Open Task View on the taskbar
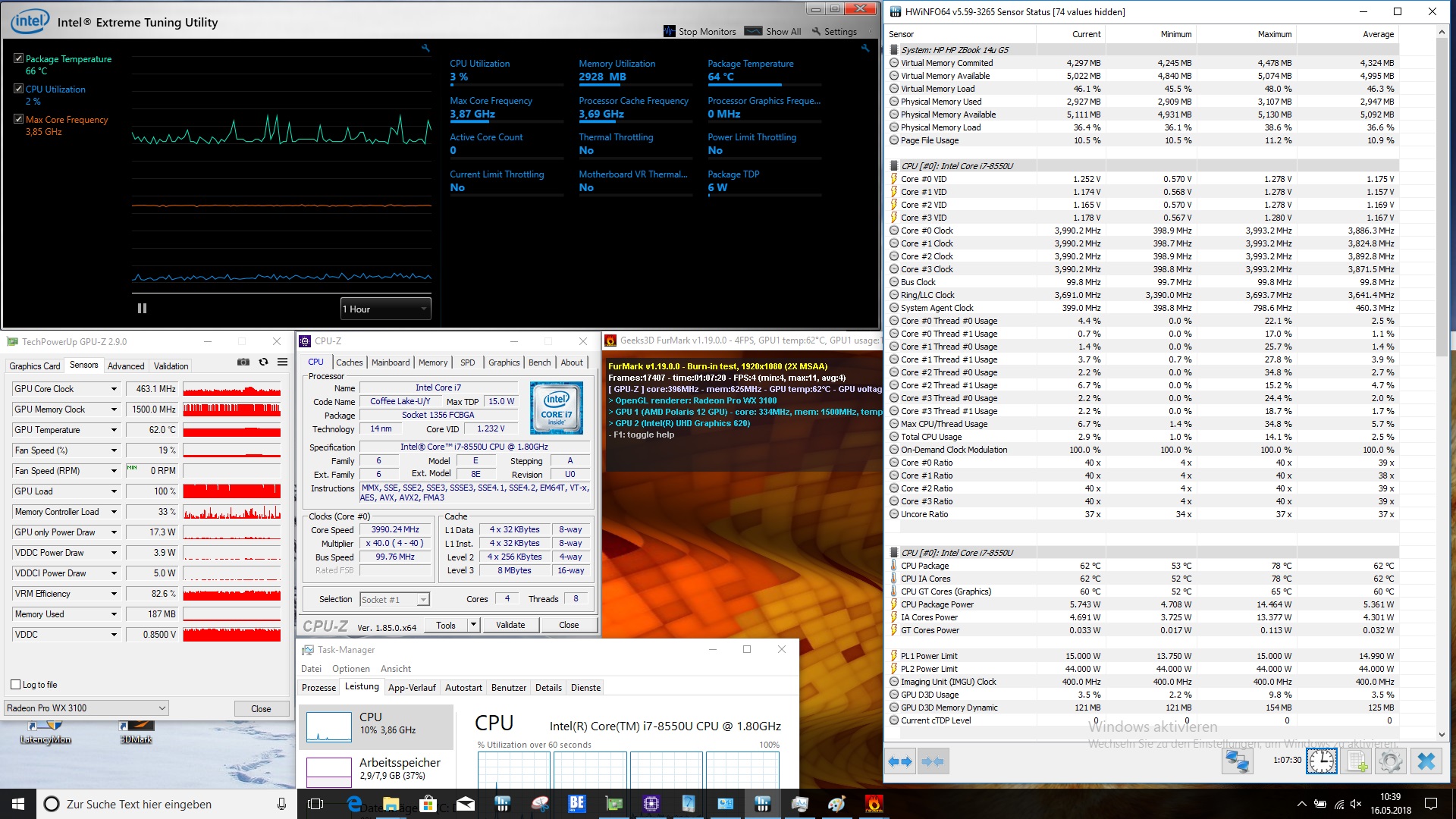 316,804
